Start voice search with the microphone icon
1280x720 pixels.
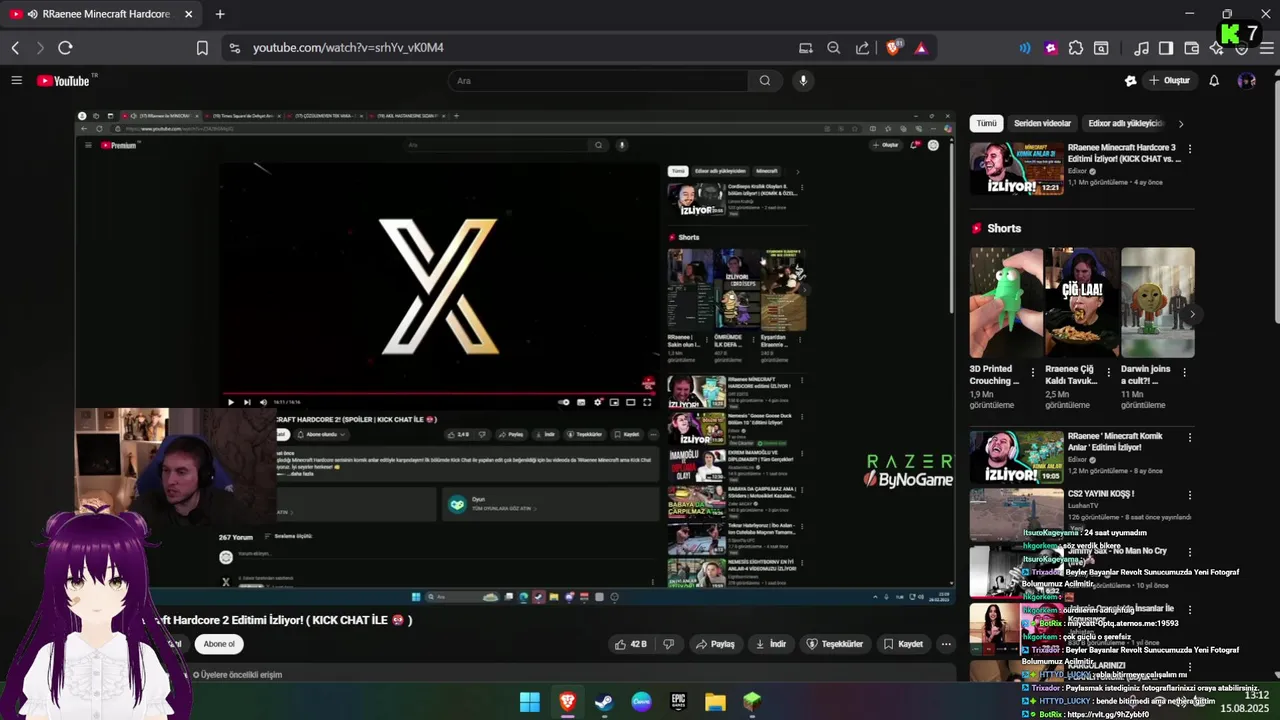coord(803,81)
